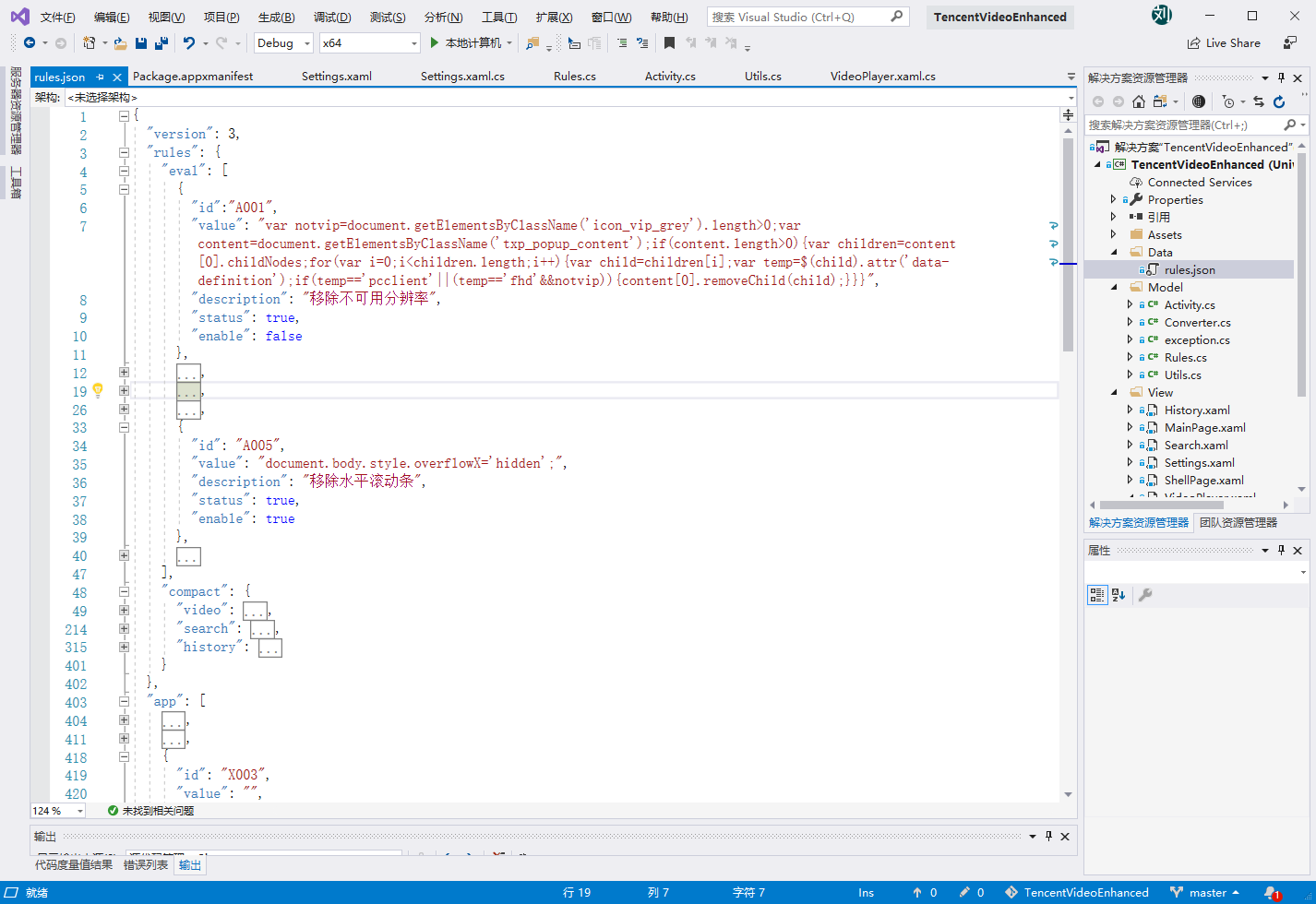Image resolution: width=1316 pixels, height=904 pixels.
Task: Expand the collapsed "video" block on line 49
Action: [124, 611]
